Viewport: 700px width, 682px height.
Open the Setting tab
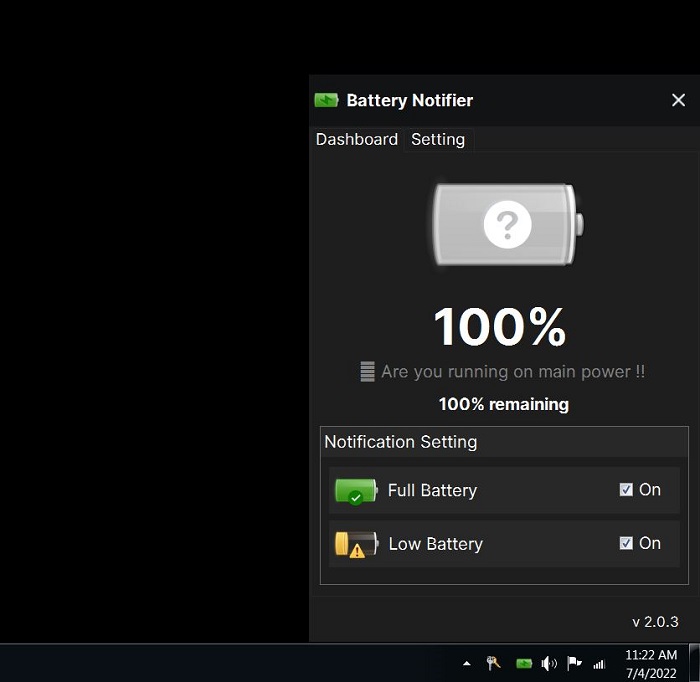click(438, 140)
